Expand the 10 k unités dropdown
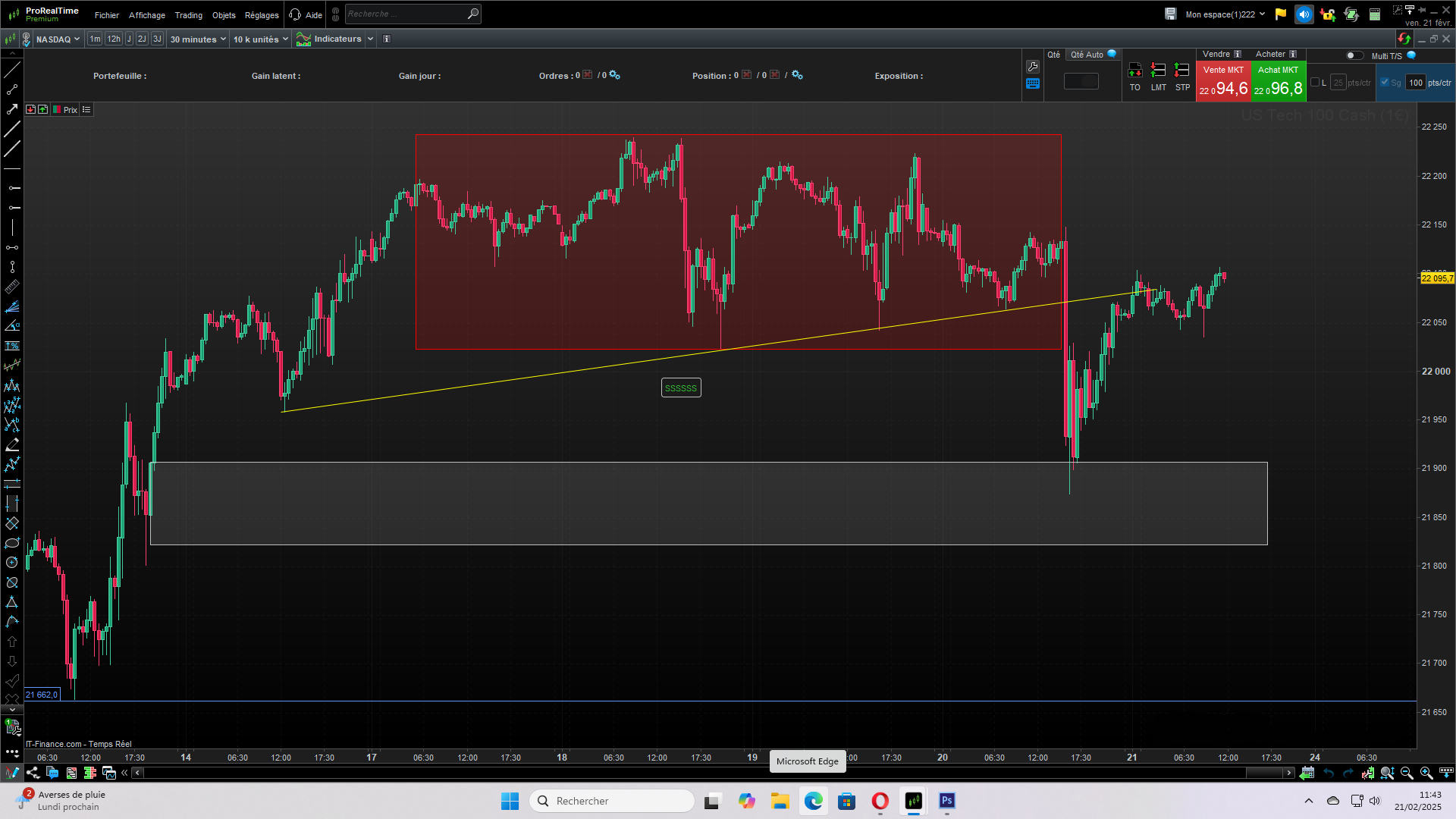The height and width of the screenshot is (819, 1456). [x=260, y=39]
